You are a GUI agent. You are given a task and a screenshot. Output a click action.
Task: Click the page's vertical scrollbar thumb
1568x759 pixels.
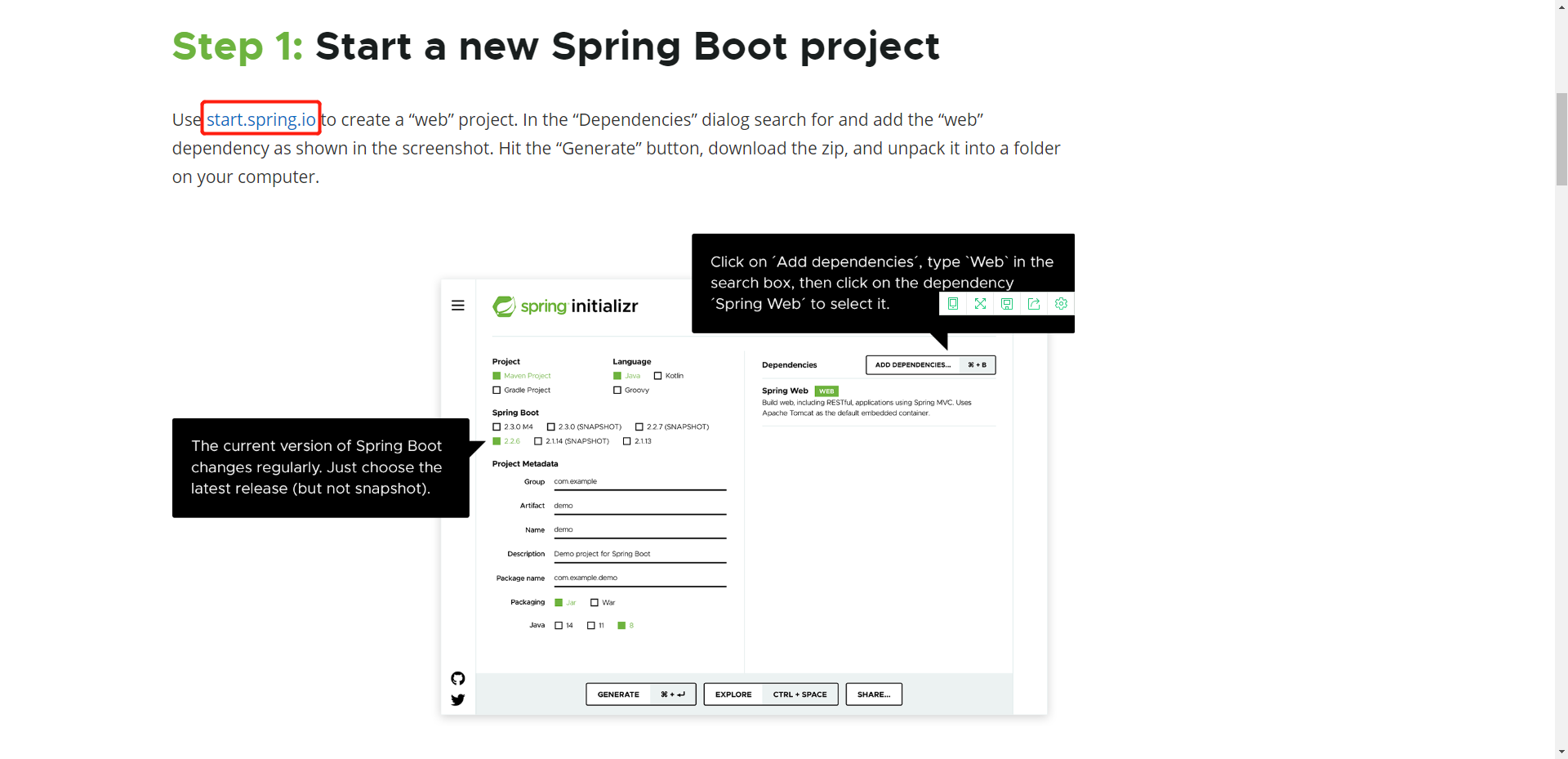tap(1561, 139)
